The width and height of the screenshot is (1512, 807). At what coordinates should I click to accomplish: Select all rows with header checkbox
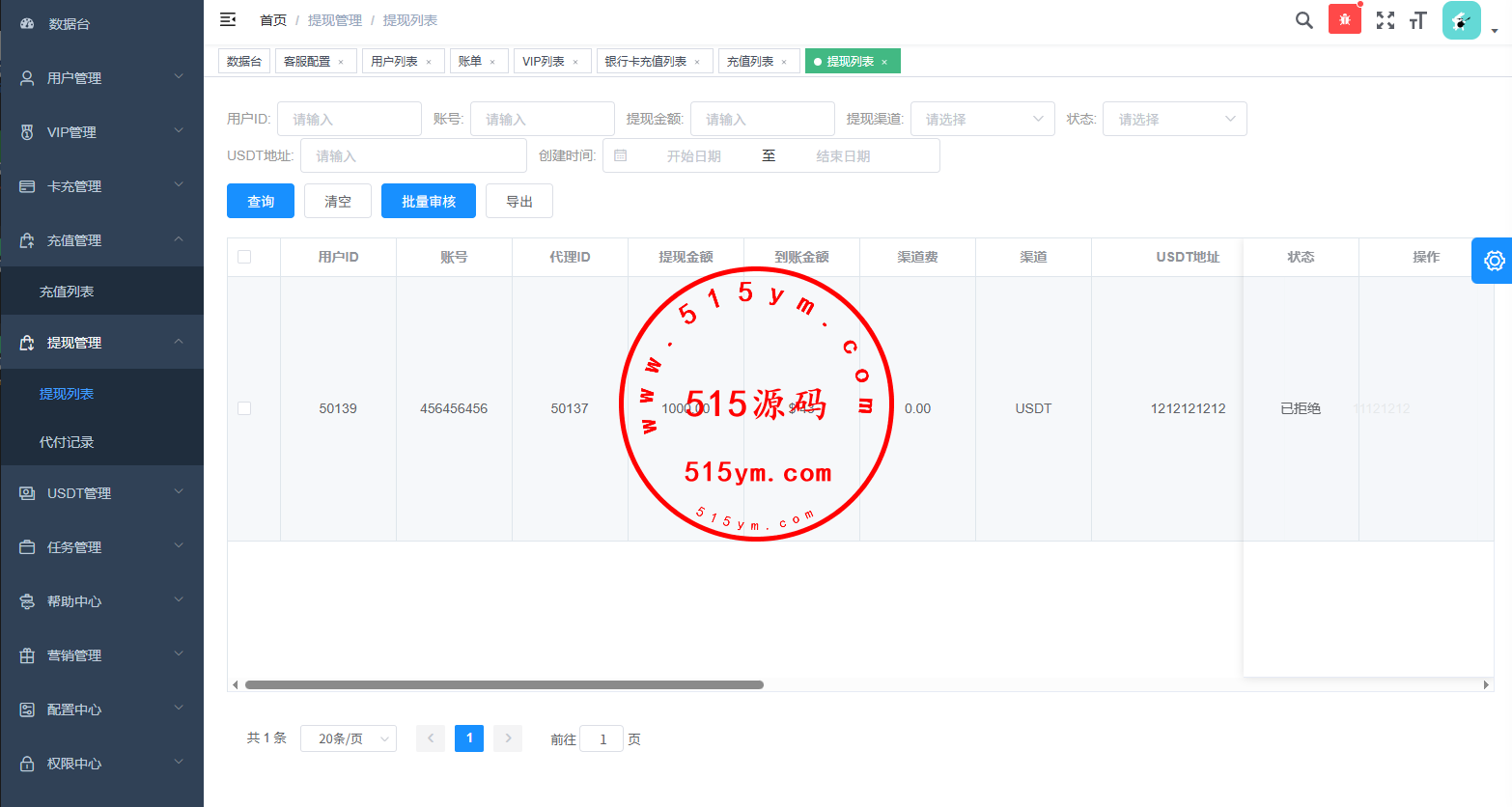(244, 257)
